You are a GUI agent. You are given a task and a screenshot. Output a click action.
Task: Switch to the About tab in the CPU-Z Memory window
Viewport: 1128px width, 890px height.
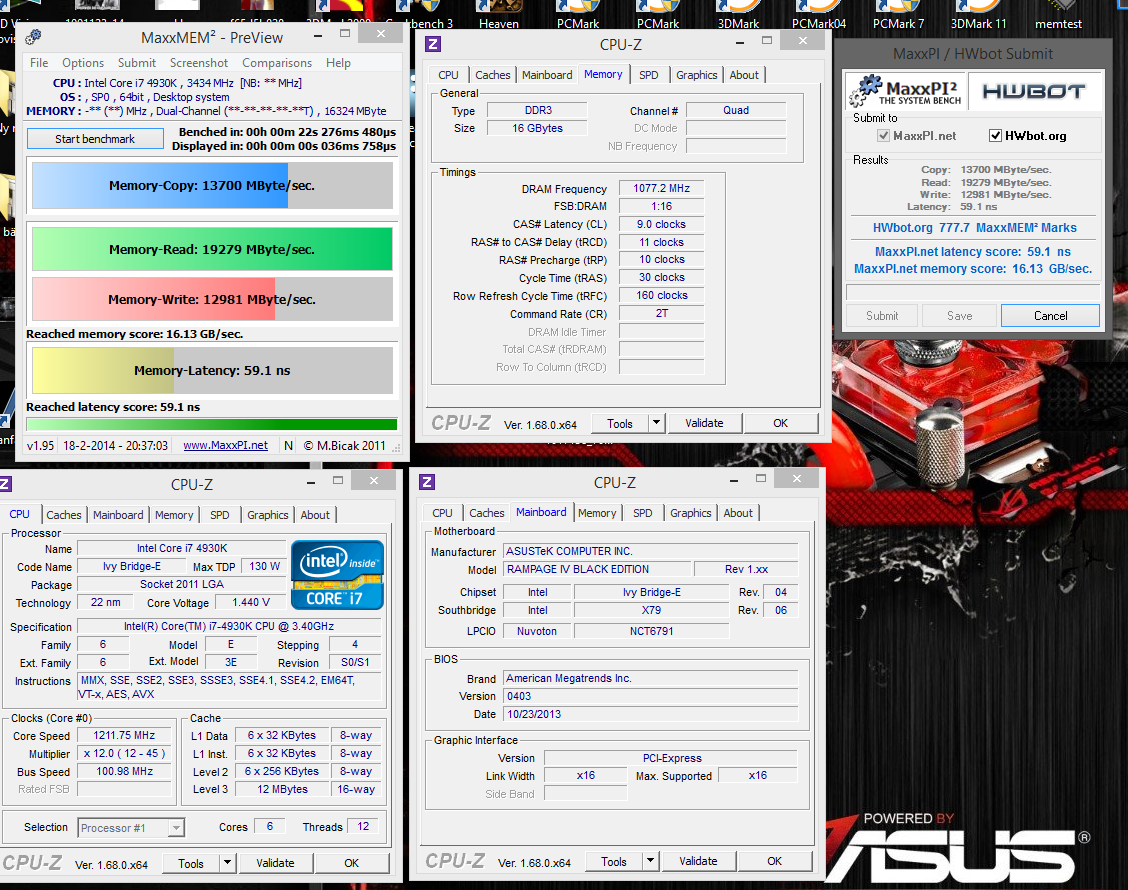744,75
